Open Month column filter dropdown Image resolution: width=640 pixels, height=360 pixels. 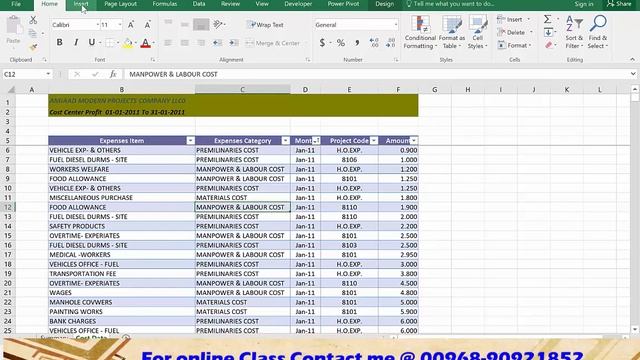tap(316, 140)
